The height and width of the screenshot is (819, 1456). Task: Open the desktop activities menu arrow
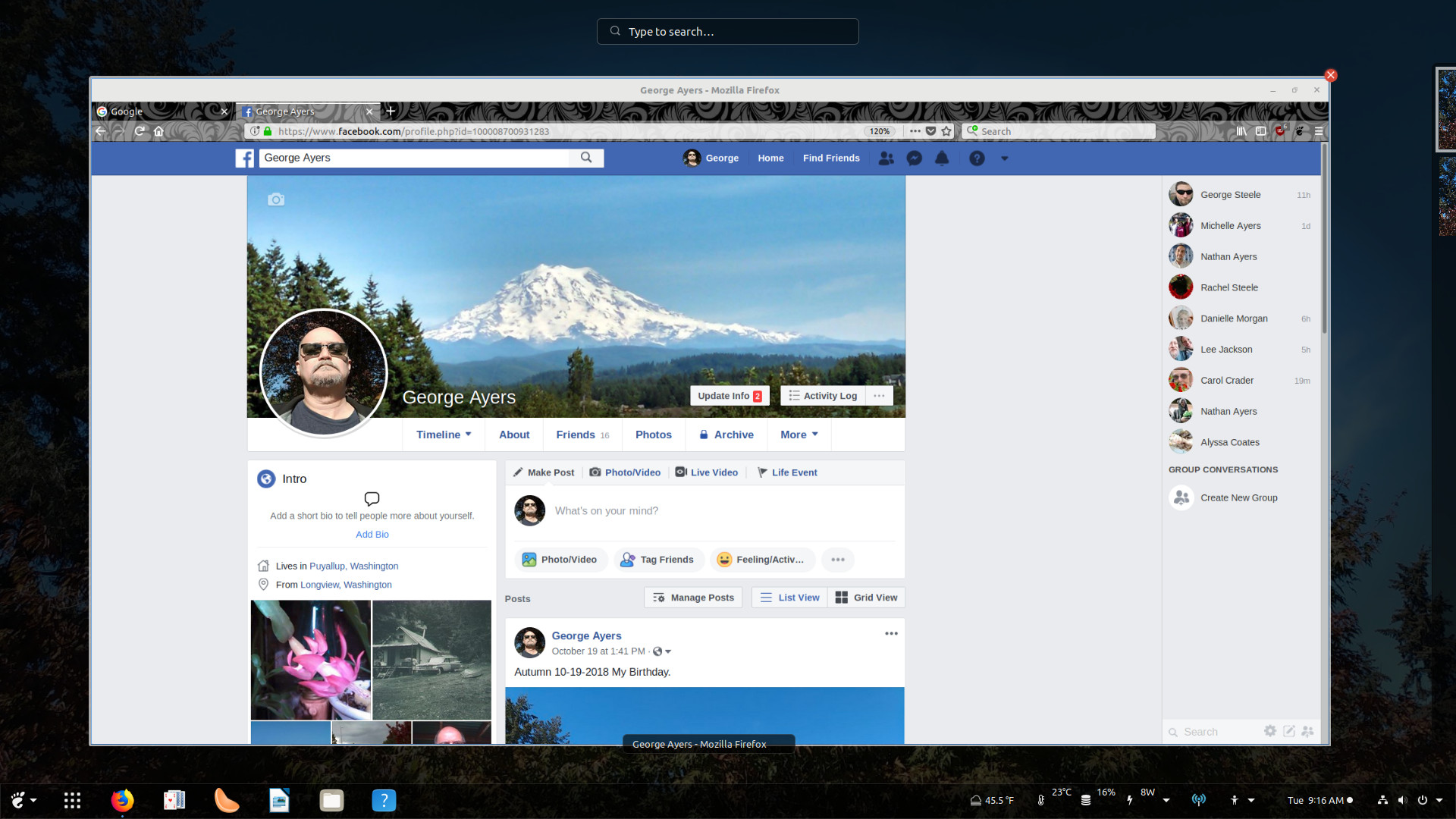pyautogui.click(x=33, y=800)
